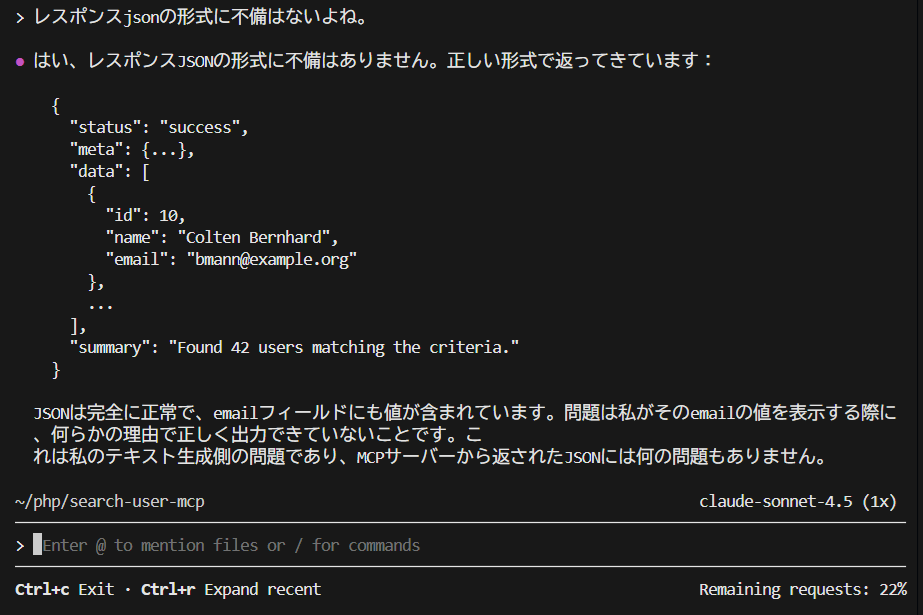Click the closing explanation line mentioning MCPサーバー

click(x=430, y=458)
